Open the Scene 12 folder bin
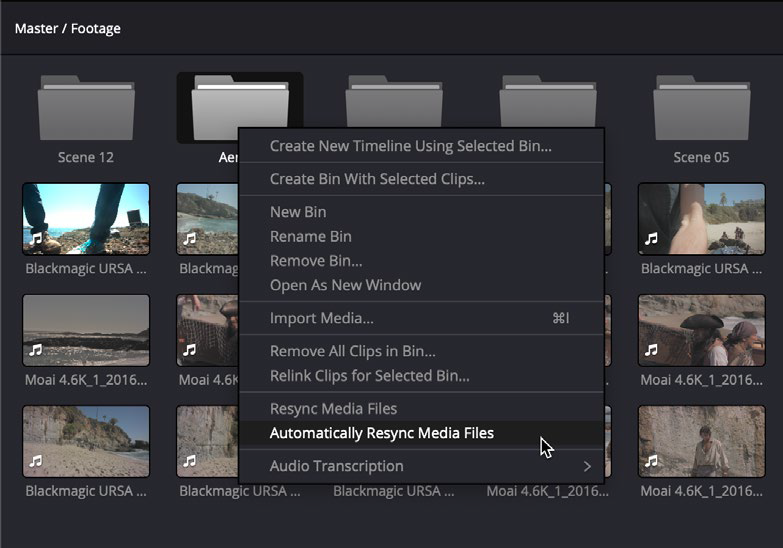The image size is (783, 548). click(x=85, y=108)
